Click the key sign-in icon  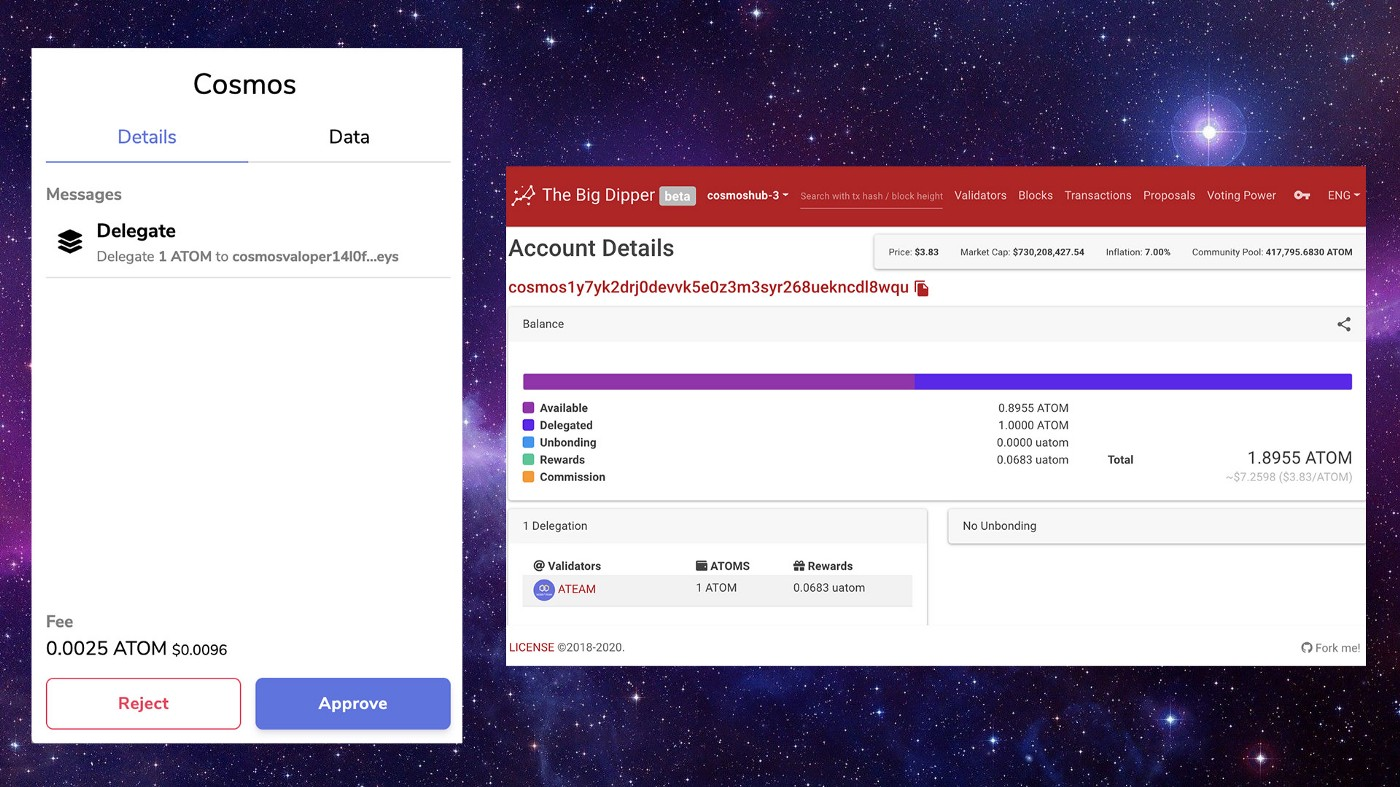1302,196
